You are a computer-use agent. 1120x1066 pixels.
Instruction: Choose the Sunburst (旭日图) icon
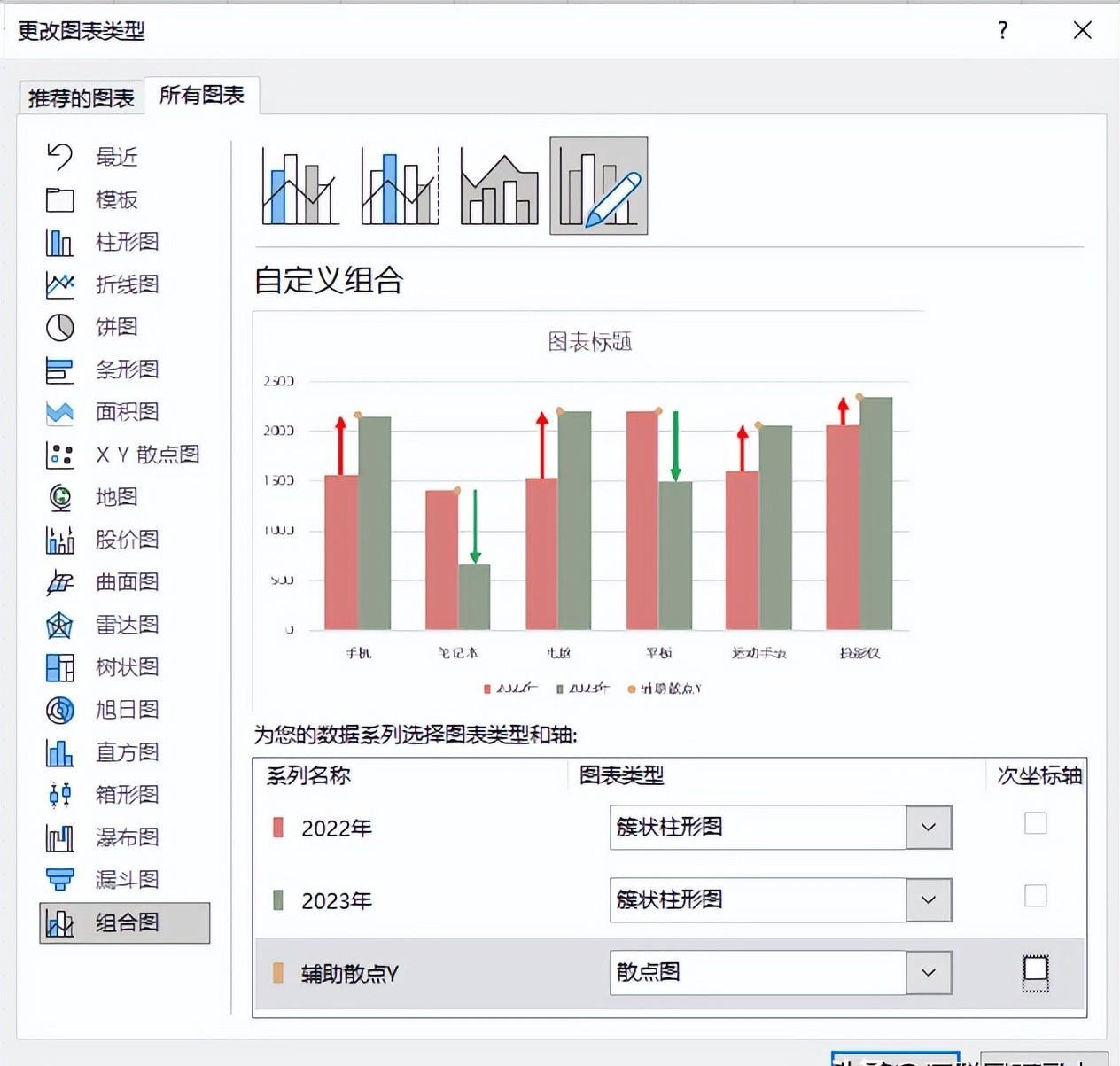click(59, 710)
